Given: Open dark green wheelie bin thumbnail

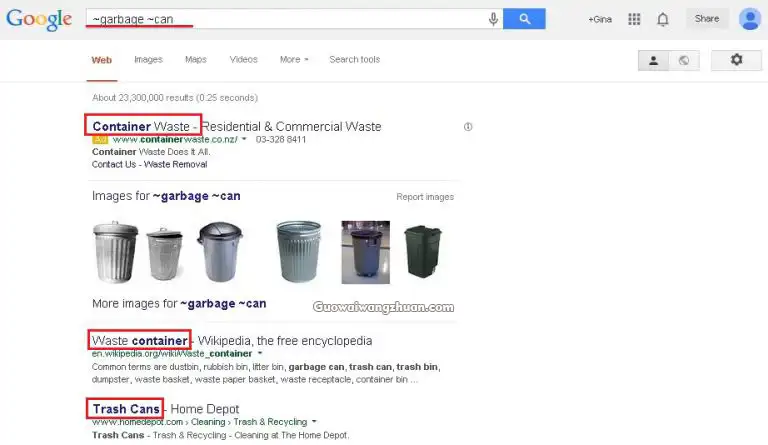Looking at the screenshot, I should click(423, 252).
